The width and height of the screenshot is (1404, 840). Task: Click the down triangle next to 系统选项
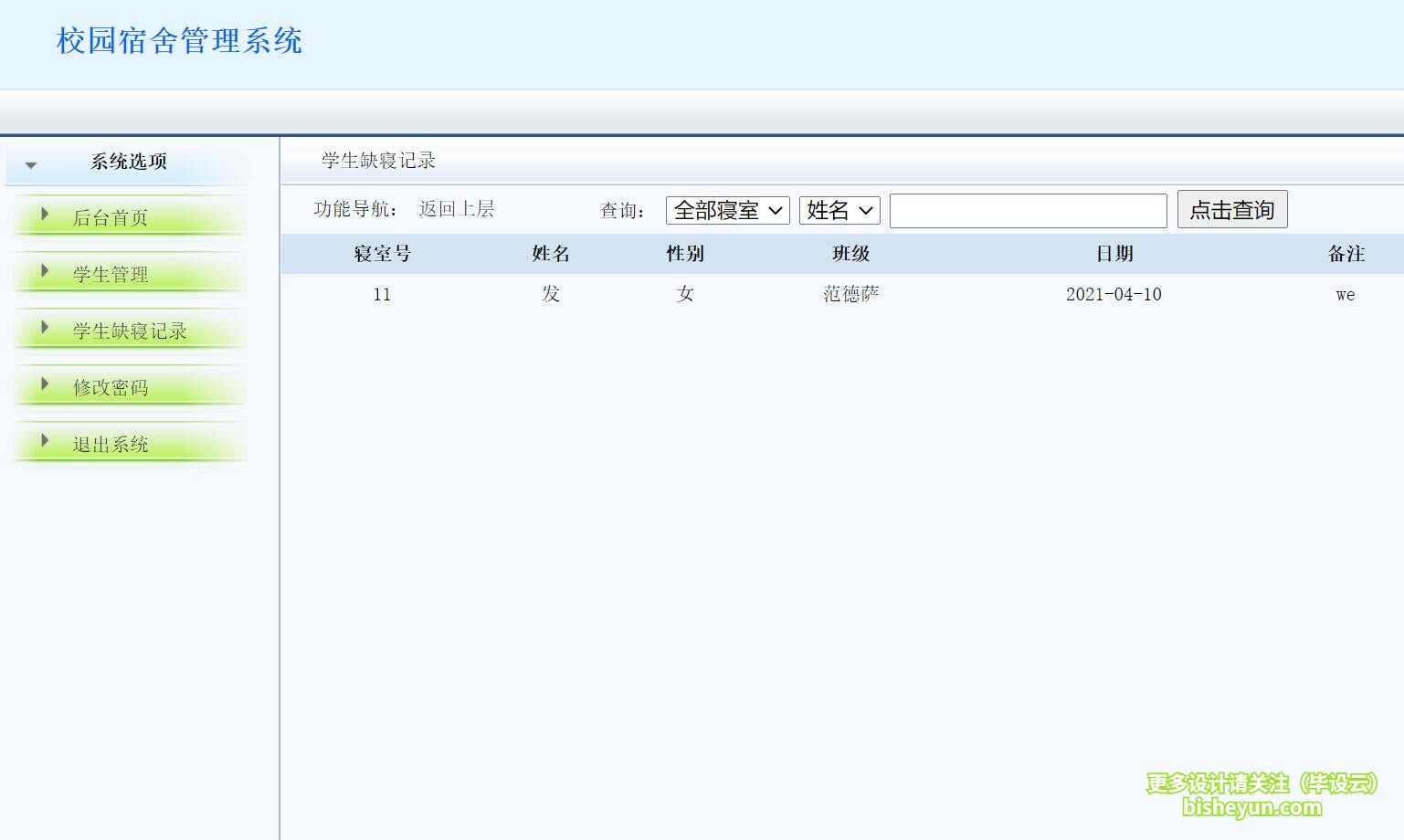[x=32, y=165]
